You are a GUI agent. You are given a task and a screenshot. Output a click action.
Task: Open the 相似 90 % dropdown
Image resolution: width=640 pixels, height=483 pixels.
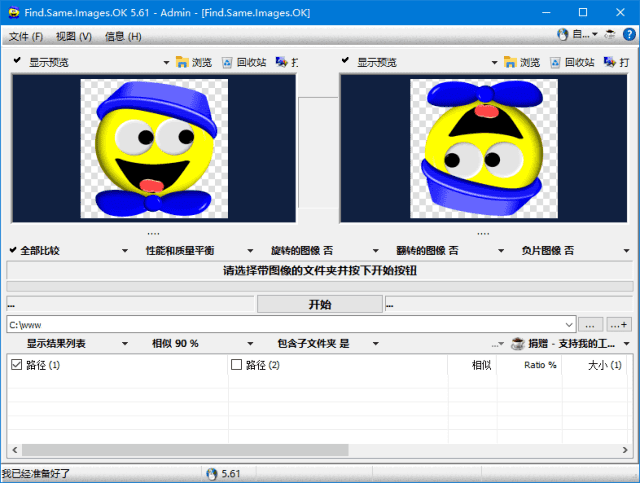[175, 343]
